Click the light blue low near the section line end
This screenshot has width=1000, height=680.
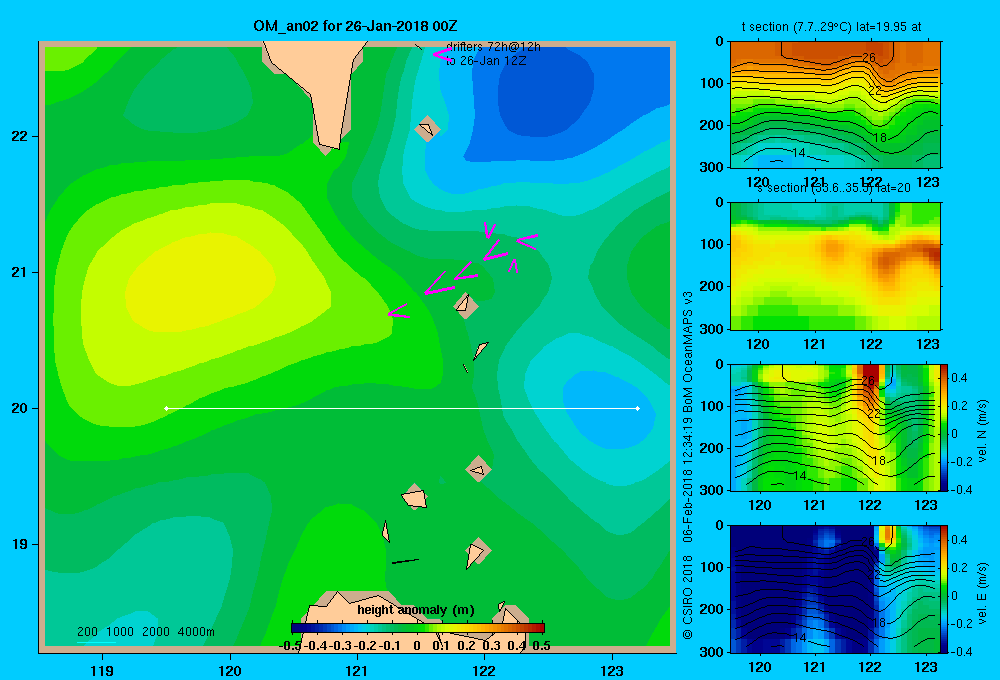click(x=609, y=408)
